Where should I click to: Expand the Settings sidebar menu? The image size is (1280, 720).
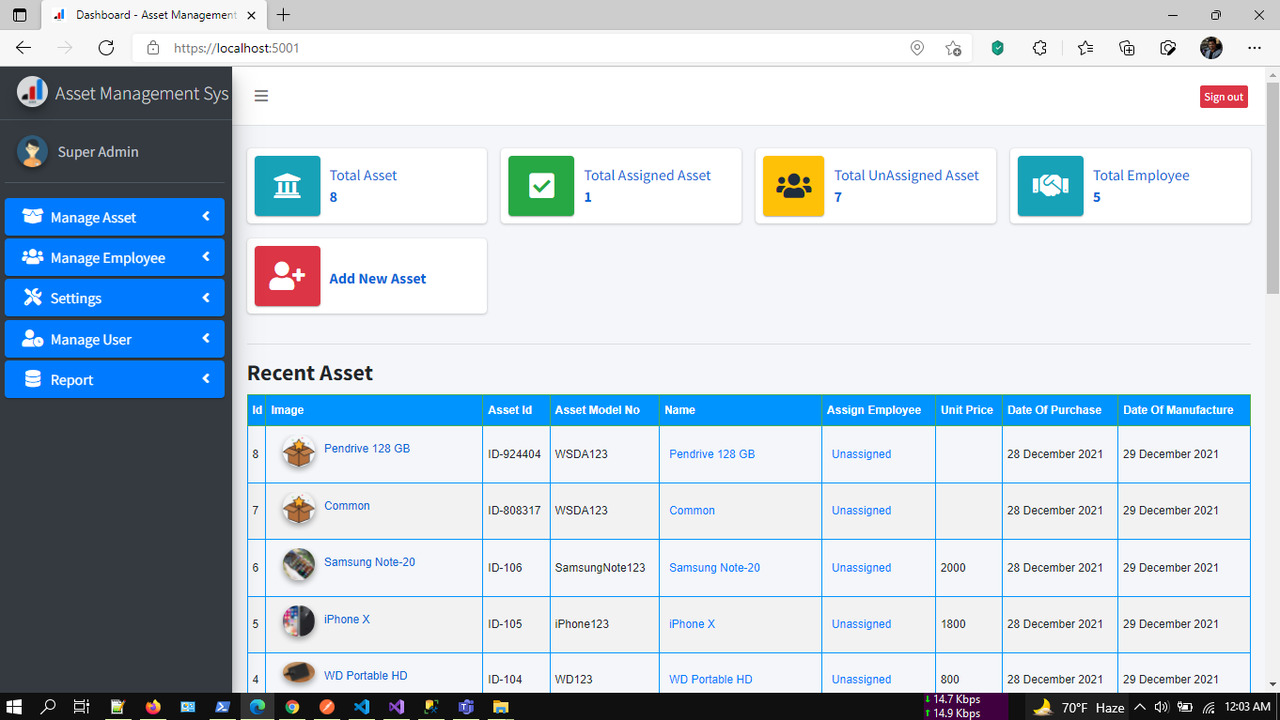(114, 298)
